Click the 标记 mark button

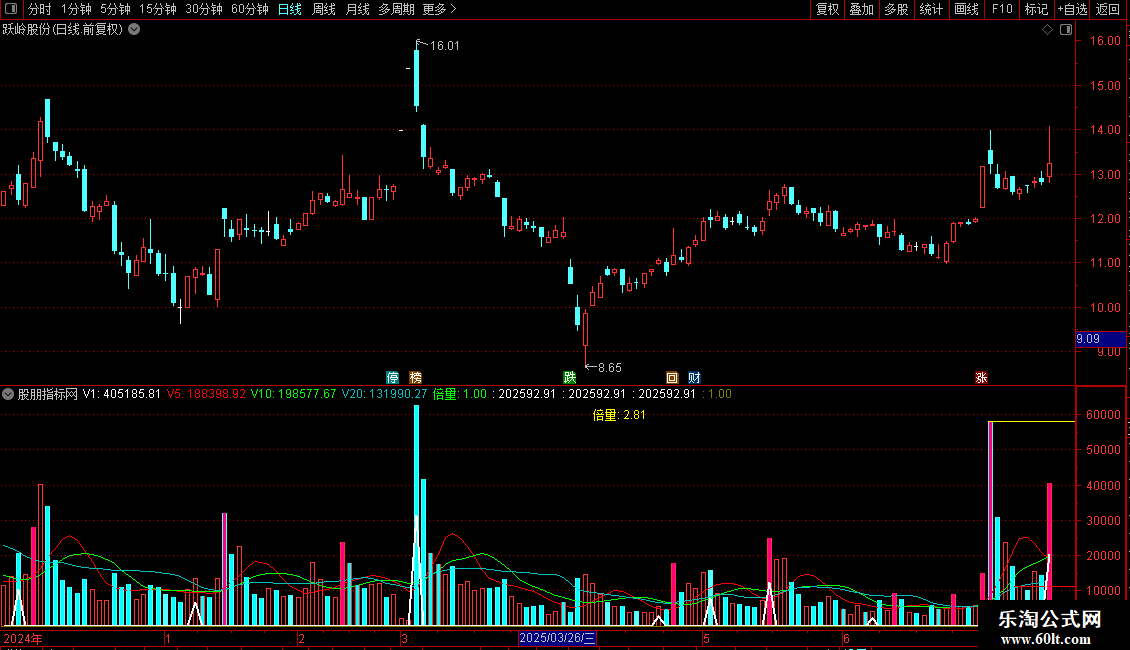pyautogui.click(x=1036, y=9)
